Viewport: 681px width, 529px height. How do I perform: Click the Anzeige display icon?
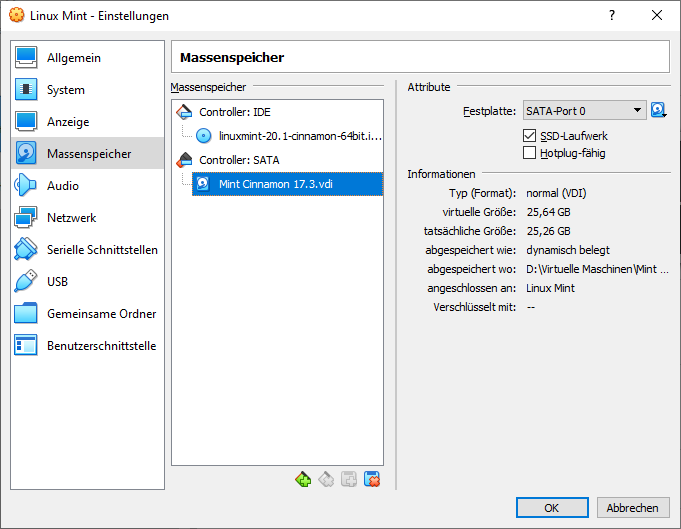click(26, 121)
